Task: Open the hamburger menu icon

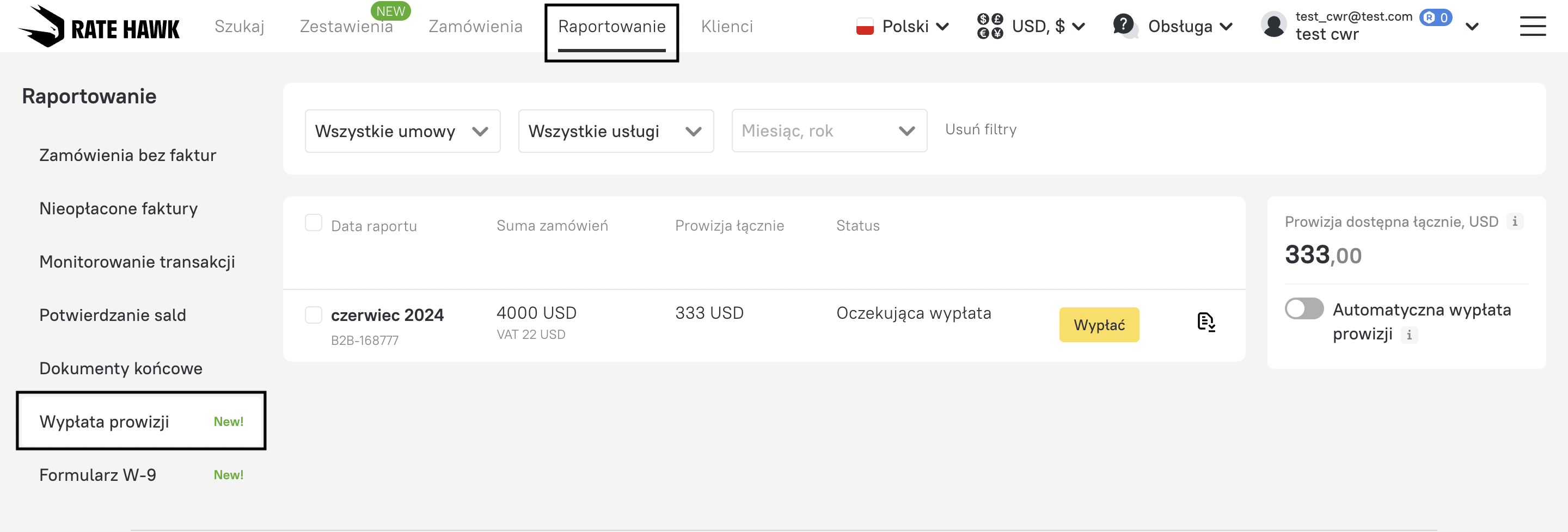Action: coord(1532,27)
